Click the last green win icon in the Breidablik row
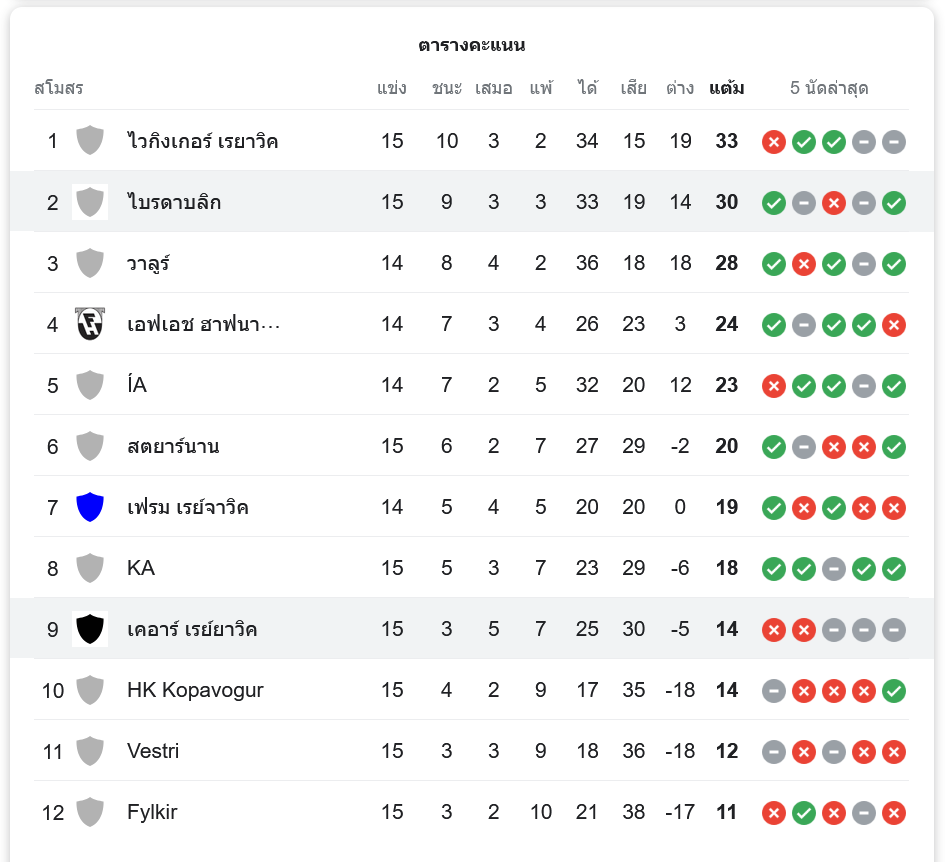This screenshot has height=862, width=945. [x=894, y=203]
